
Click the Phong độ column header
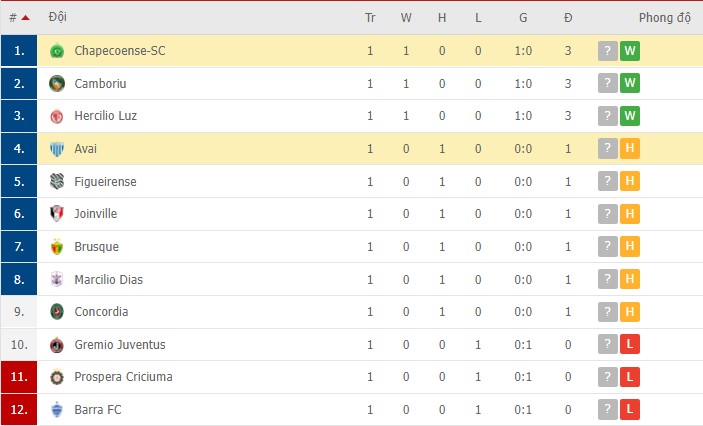point(665,17)
